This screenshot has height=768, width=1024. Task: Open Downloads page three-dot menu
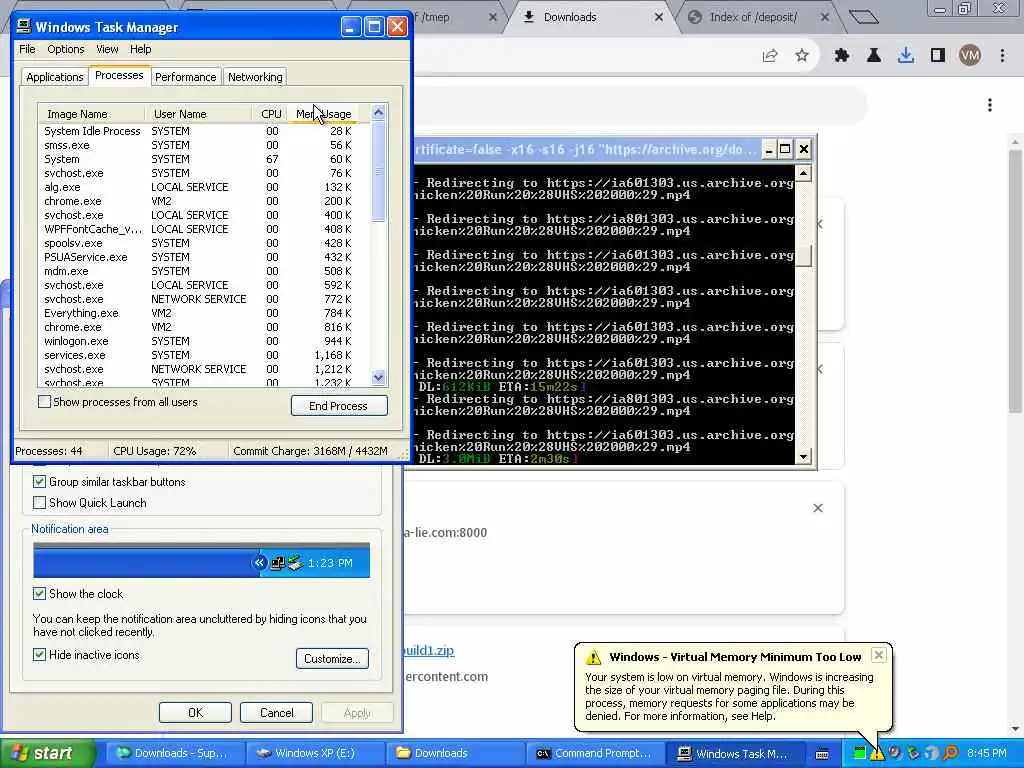click(x=990, y=105)
